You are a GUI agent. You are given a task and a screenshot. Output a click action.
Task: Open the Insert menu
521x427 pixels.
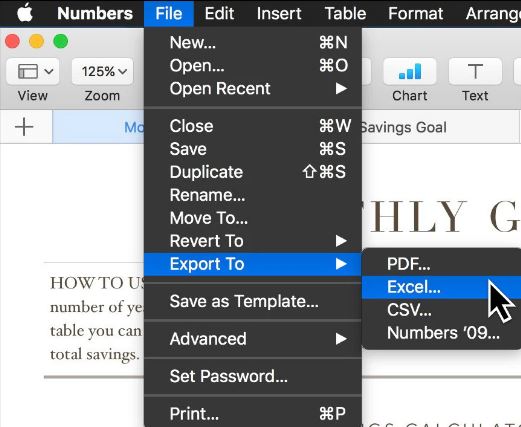[279, 14]
